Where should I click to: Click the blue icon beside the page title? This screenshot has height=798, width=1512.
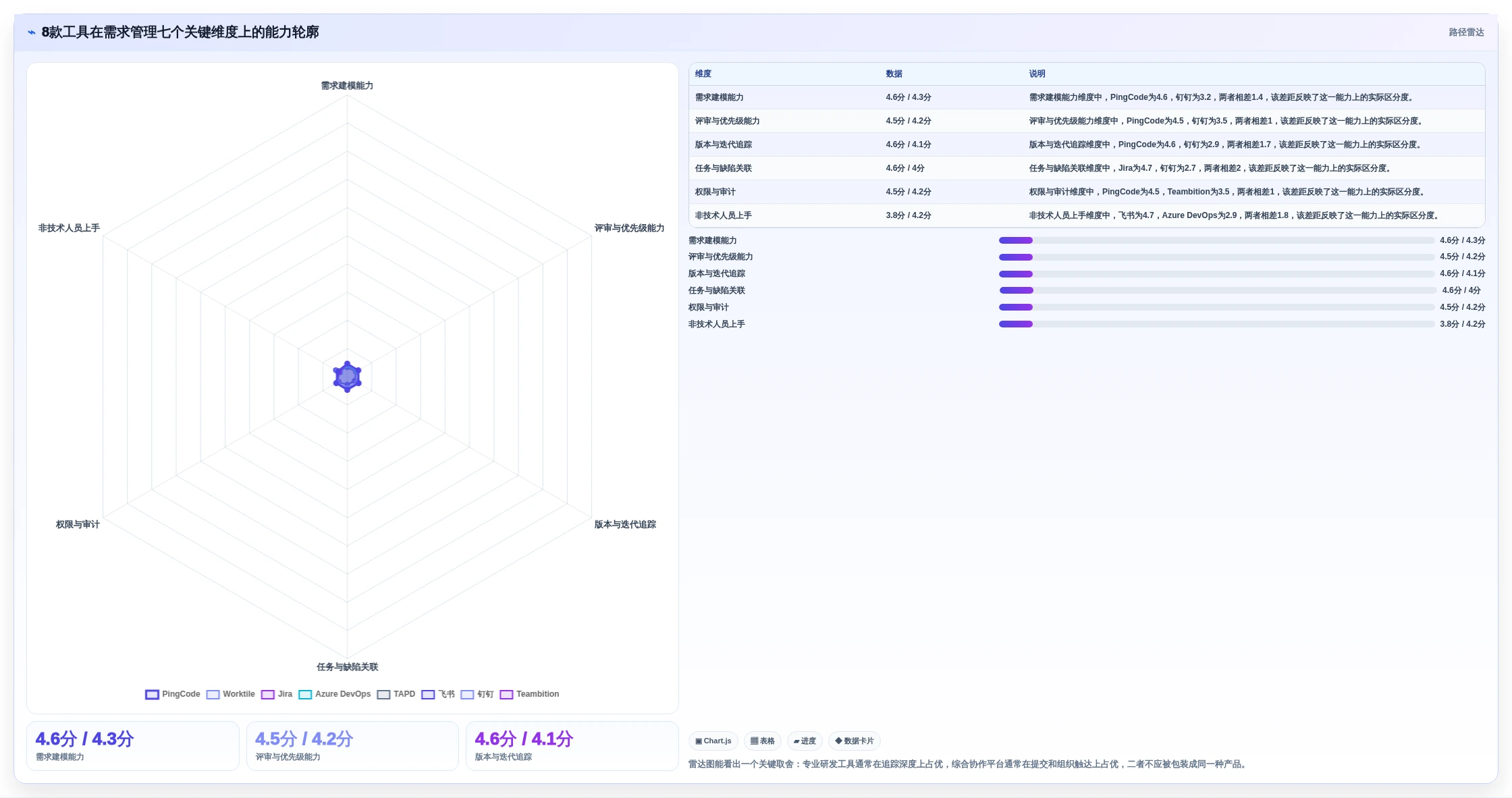point(32,32)
